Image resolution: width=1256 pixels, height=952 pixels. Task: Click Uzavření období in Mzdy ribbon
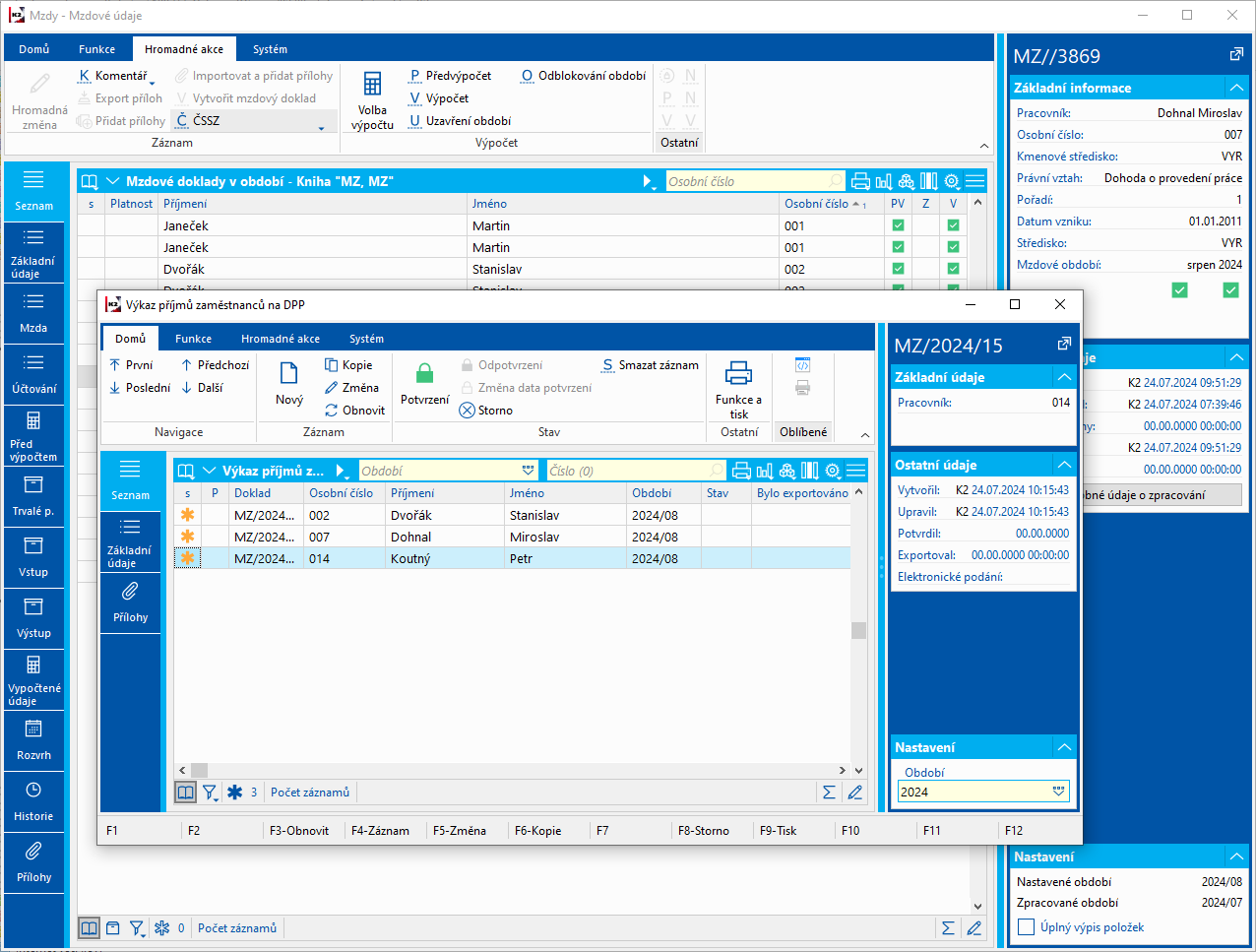460,121
